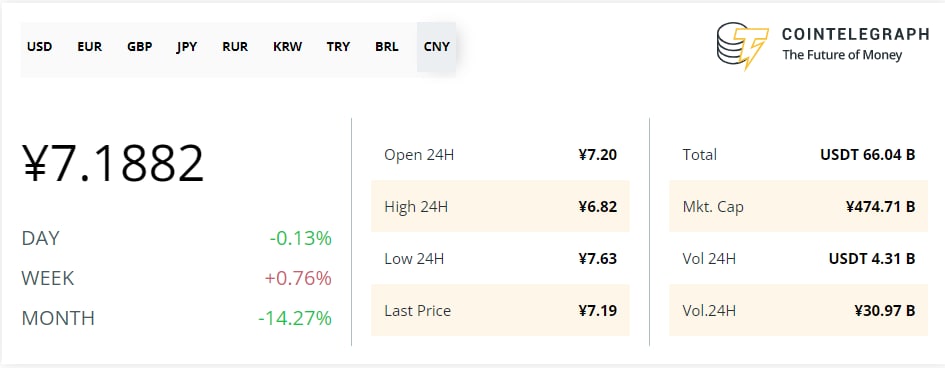Switch currency to USD tab
Viewport: 945px width, 368px height.
(39, 47)
